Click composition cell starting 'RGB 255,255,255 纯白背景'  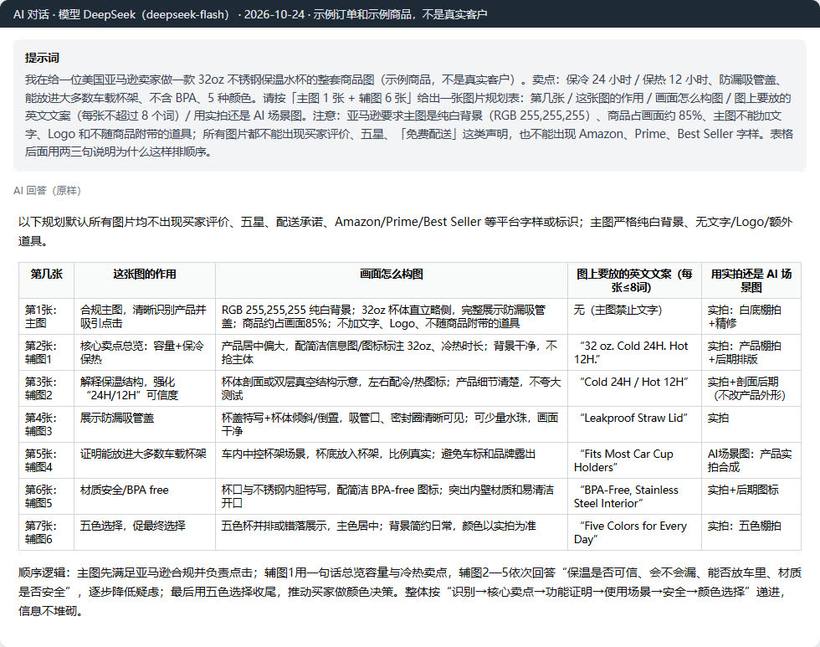[391, 316]
